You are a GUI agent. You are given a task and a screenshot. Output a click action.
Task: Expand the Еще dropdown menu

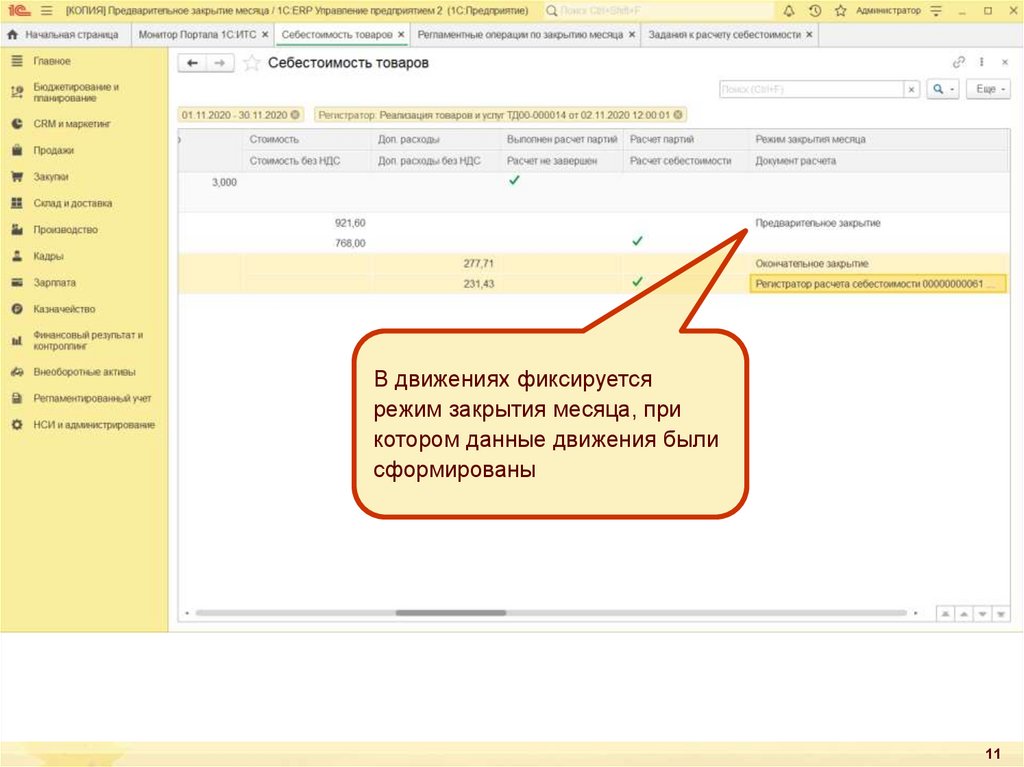986,89
